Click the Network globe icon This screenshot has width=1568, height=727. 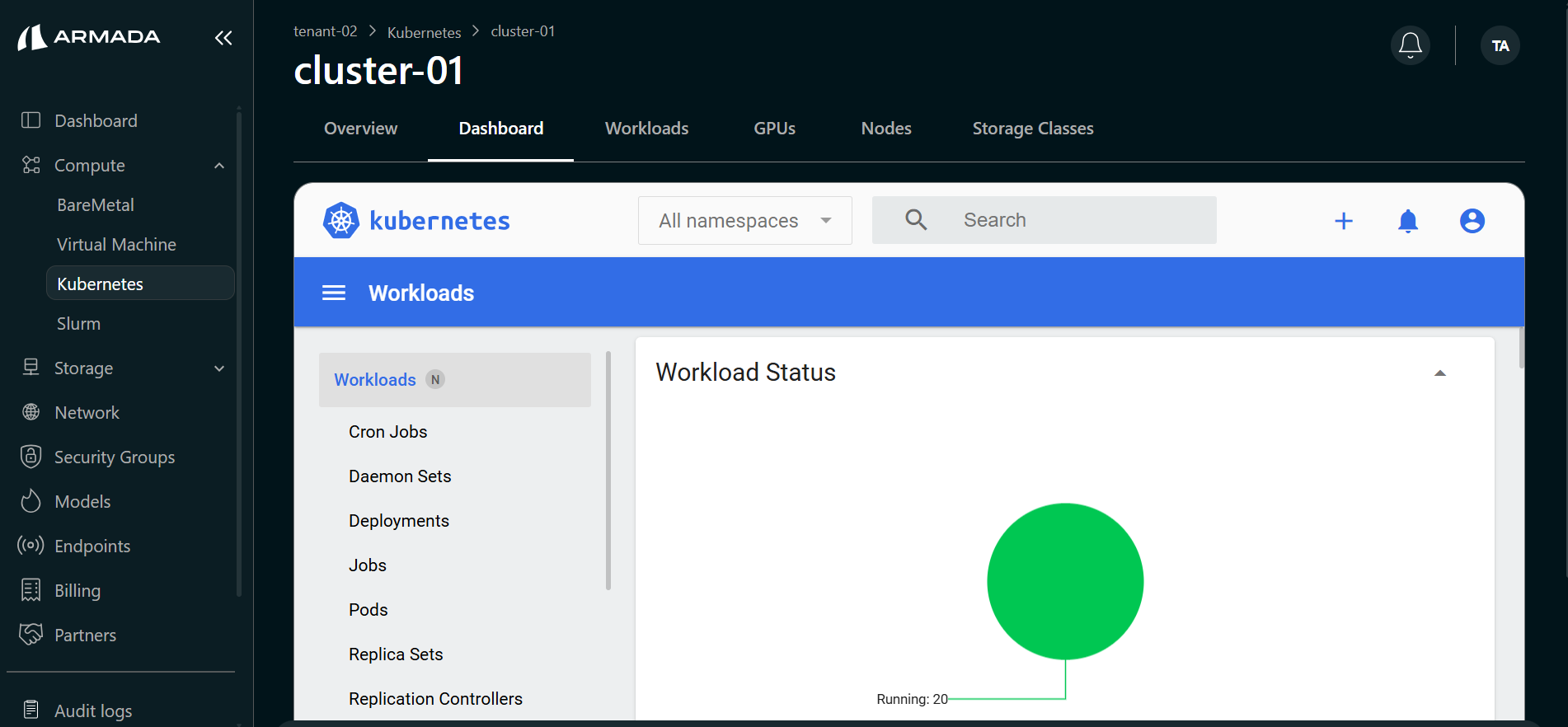(31, 412)
